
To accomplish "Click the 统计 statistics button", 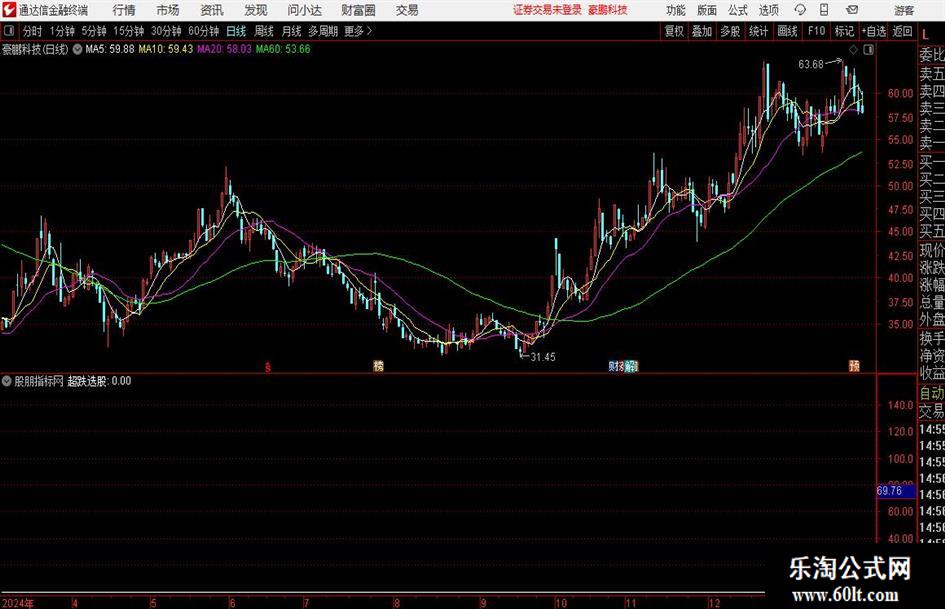I will point(758,31).
